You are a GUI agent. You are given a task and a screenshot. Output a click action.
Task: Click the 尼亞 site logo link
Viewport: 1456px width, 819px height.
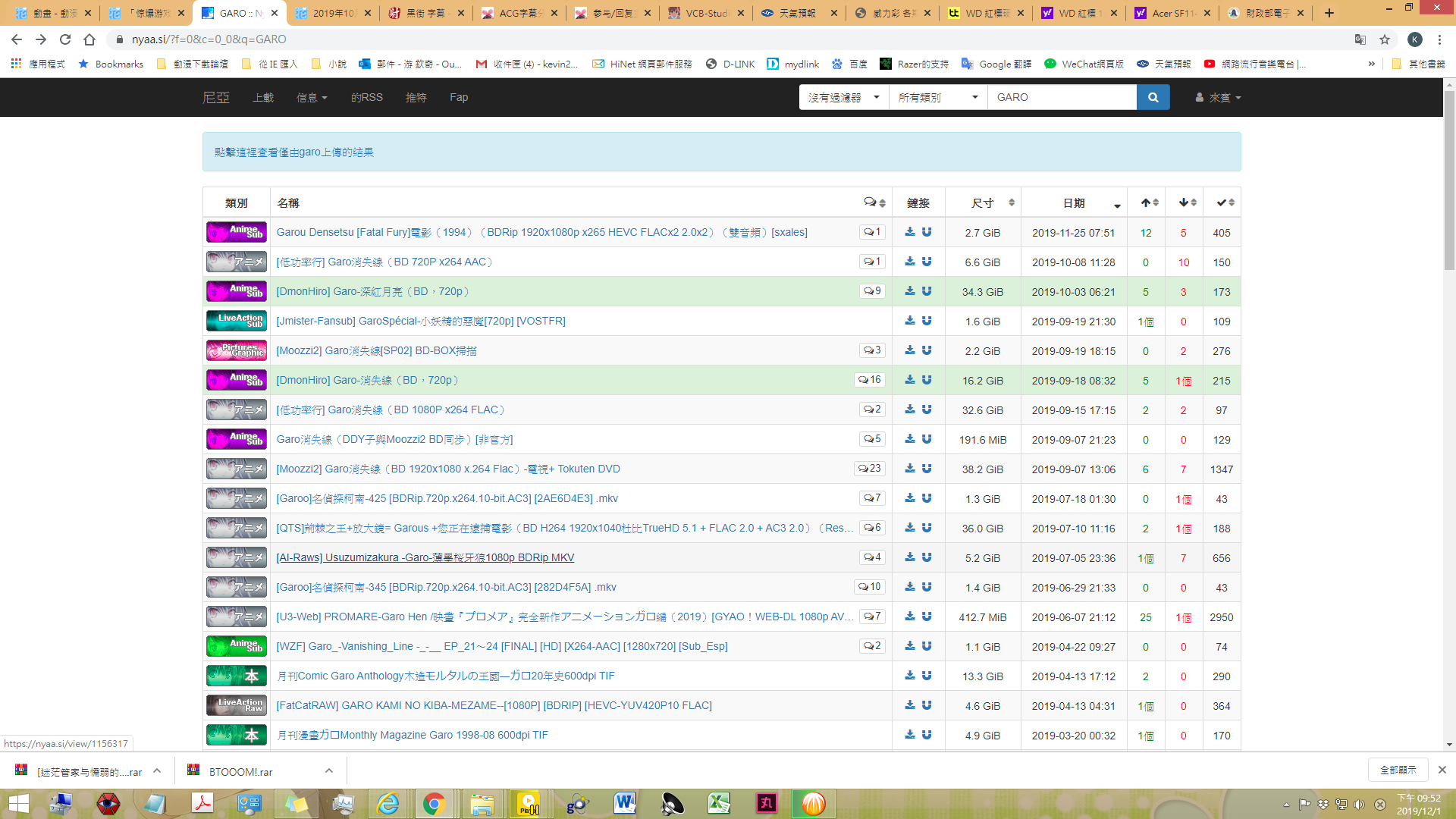tap(216, 97)
